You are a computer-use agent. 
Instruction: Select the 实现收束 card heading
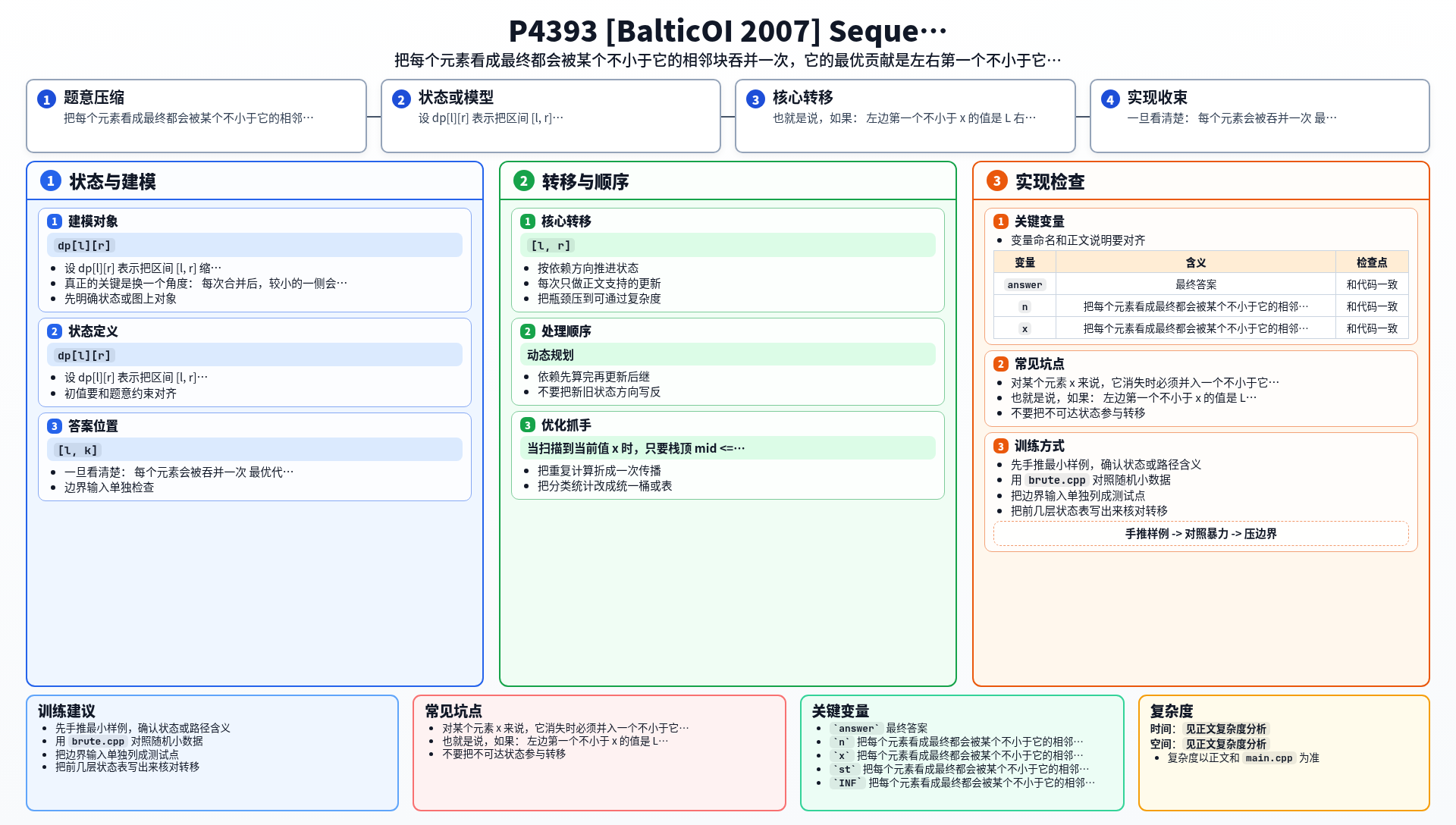(x=1157, y=97)
